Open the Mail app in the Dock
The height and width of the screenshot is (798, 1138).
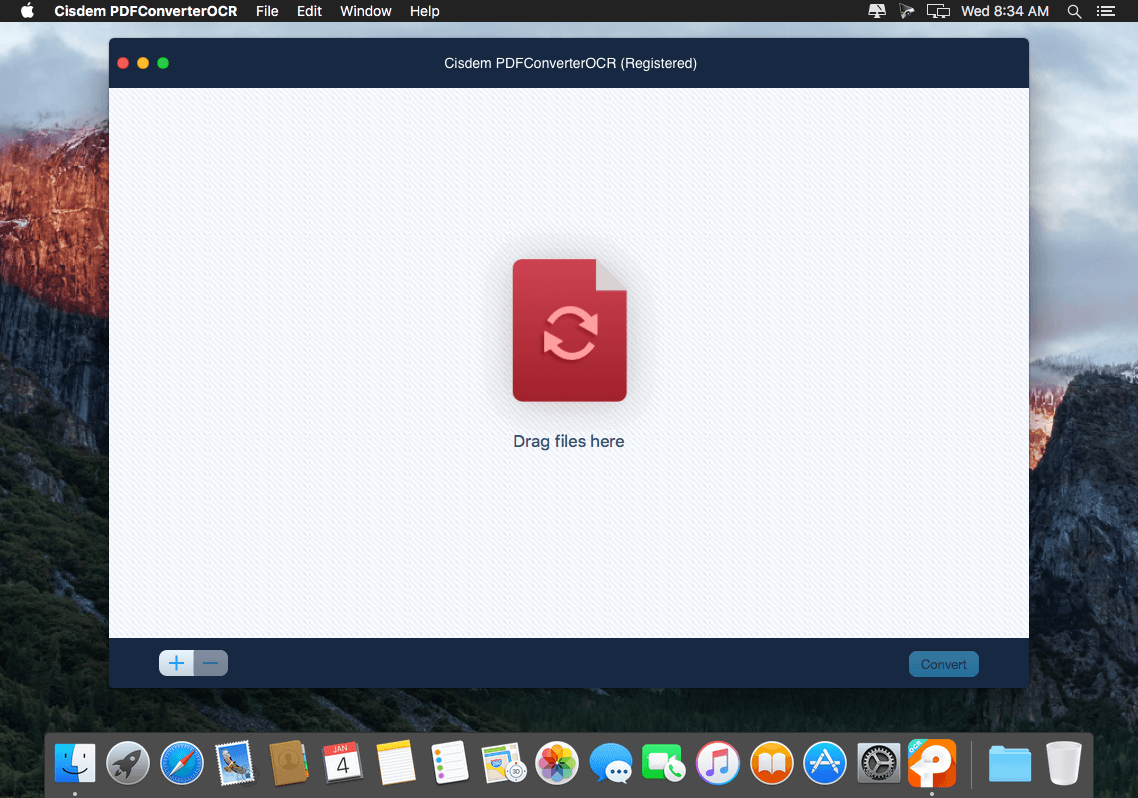(234, 763)
